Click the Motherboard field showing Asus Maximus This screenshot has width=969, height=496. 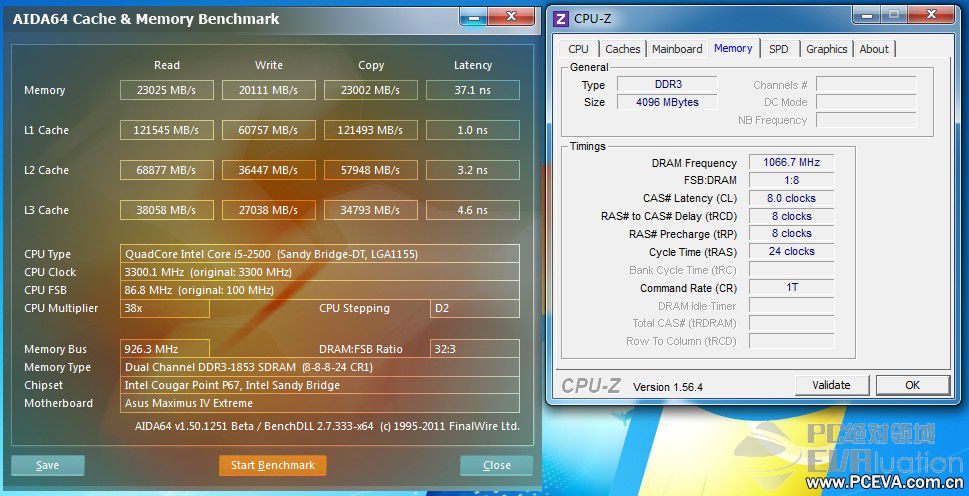tap(319, 403)
